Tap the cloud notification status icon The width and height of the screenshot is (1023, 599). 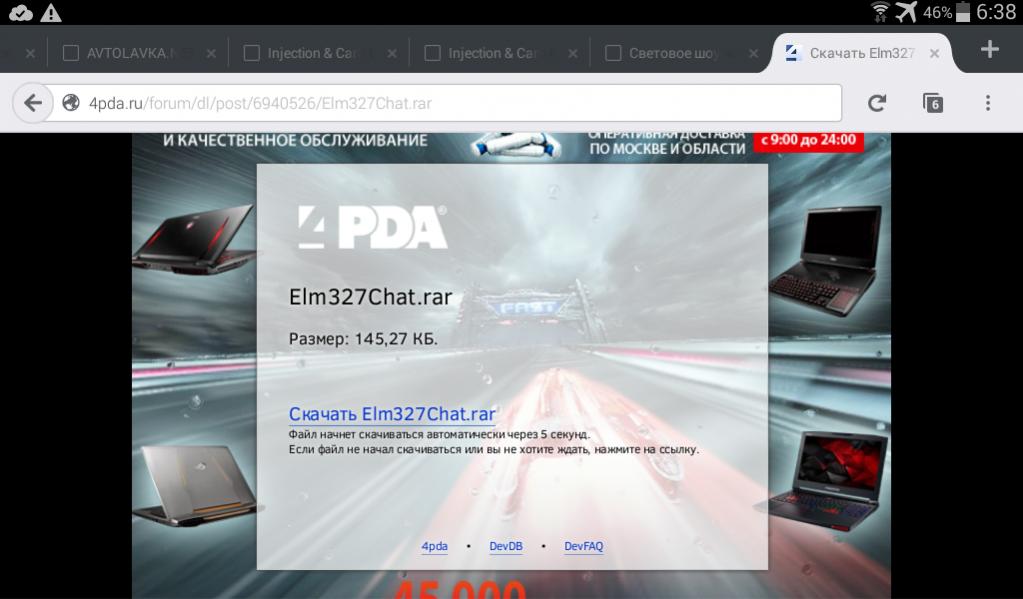[21, 12]
